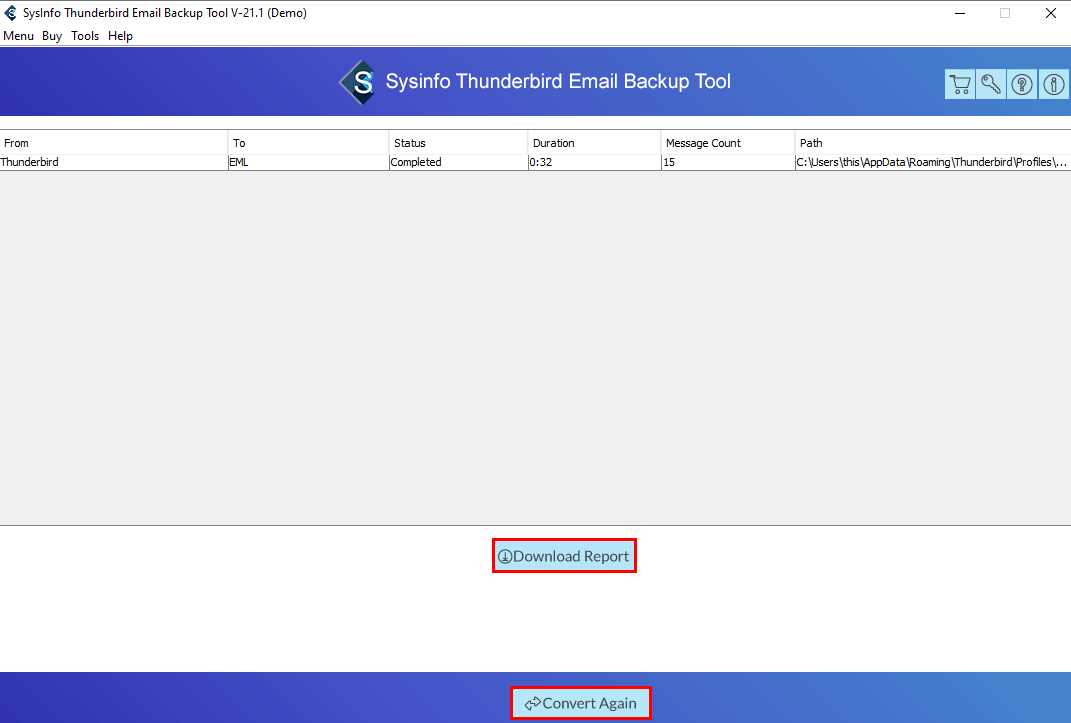This screenshot has width=1071, height=723.
Task: Open the info about icon
Action: (x=1053, y=85)
